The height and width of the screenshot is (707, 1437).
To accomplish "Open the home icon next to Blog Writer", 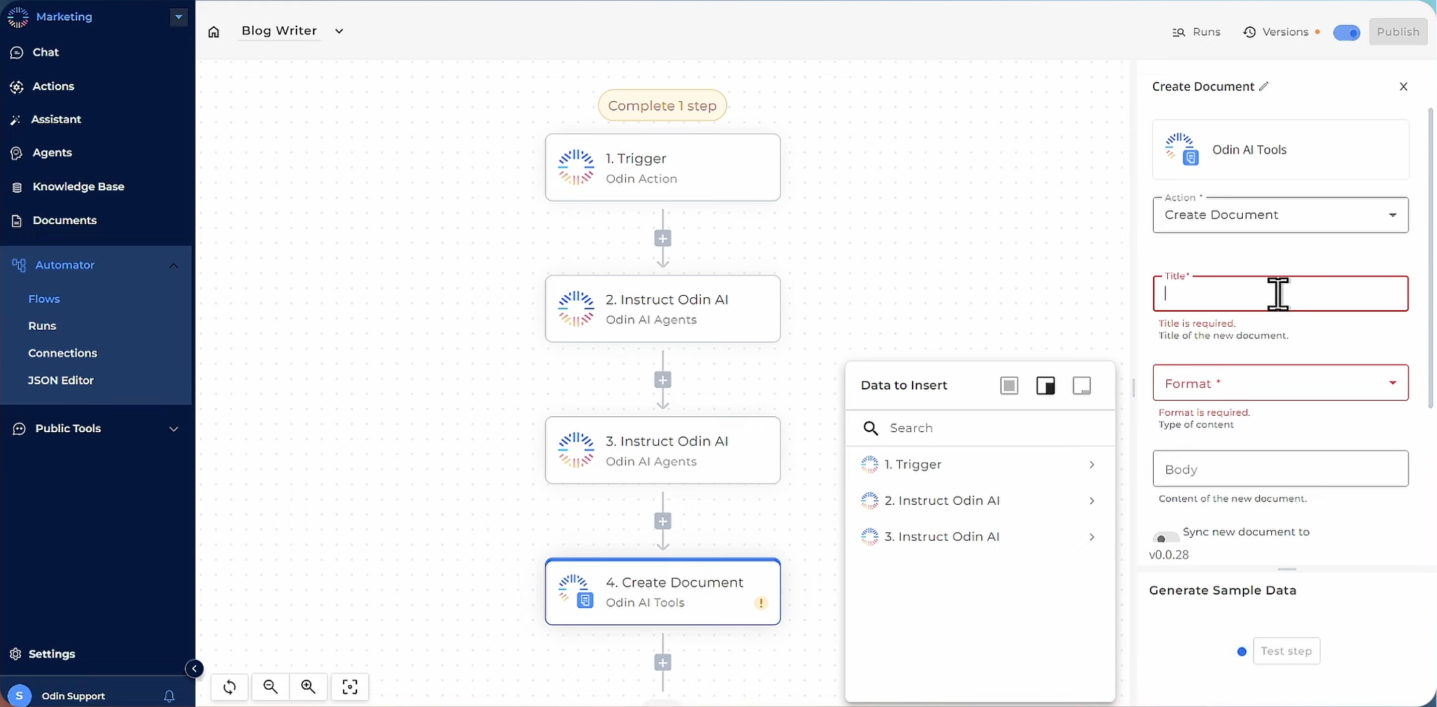I will pos(213,31).
